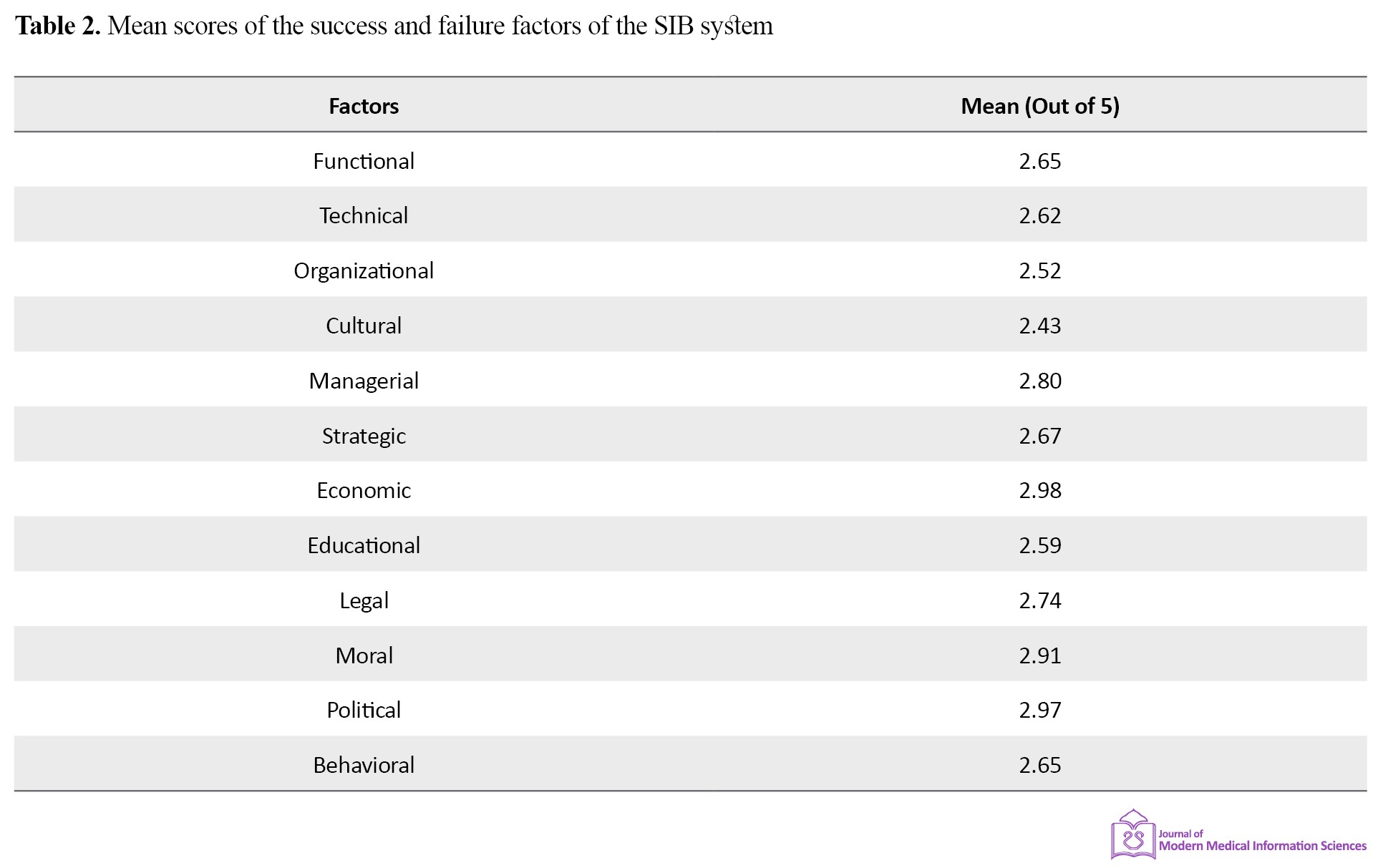Click the journal logo icon
This screenshot has height=868, width=1378.
pos(1133,834)
